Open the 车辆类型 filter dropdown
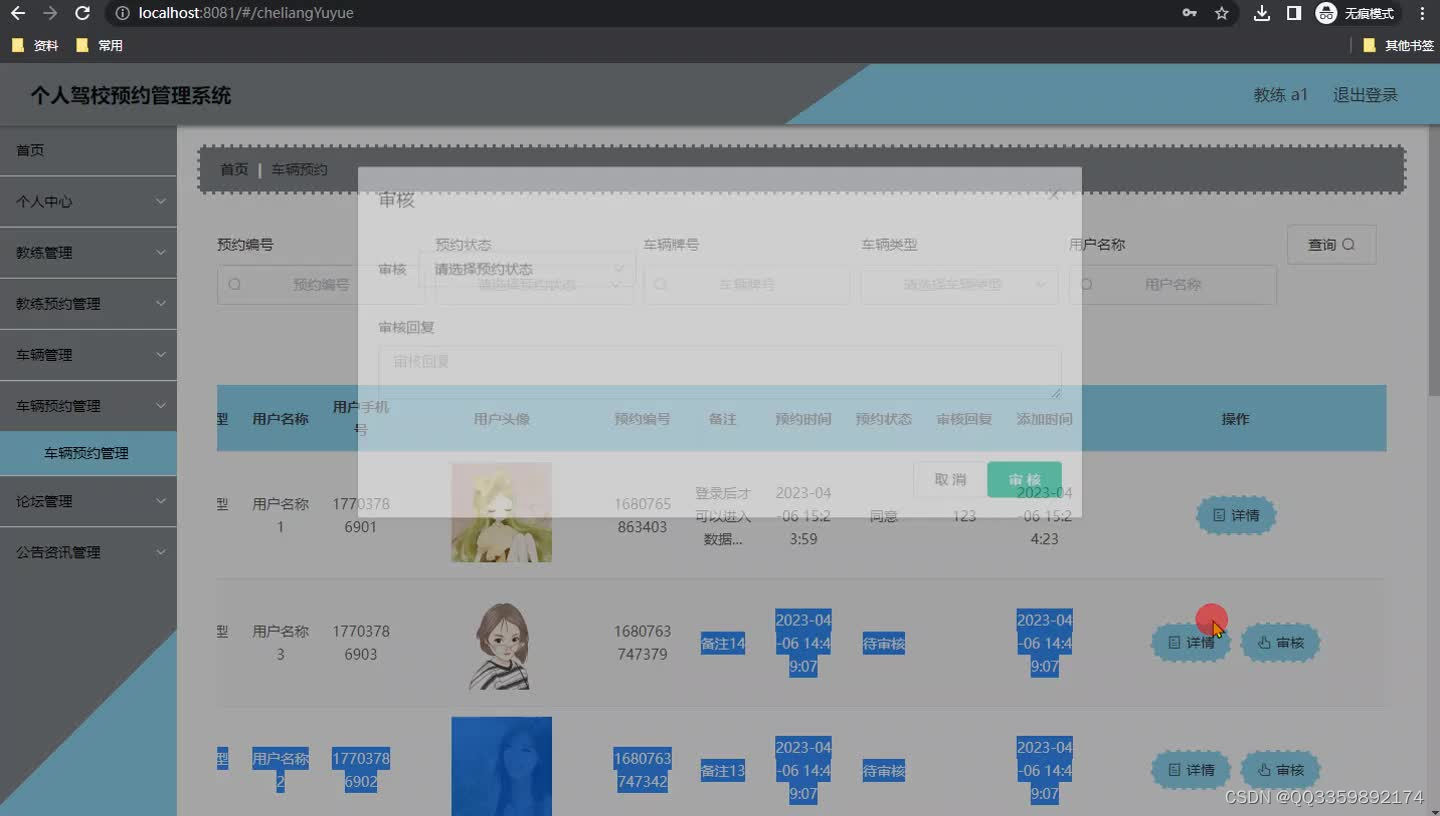This screenshot has height=816, width=1440. [959, 285]
